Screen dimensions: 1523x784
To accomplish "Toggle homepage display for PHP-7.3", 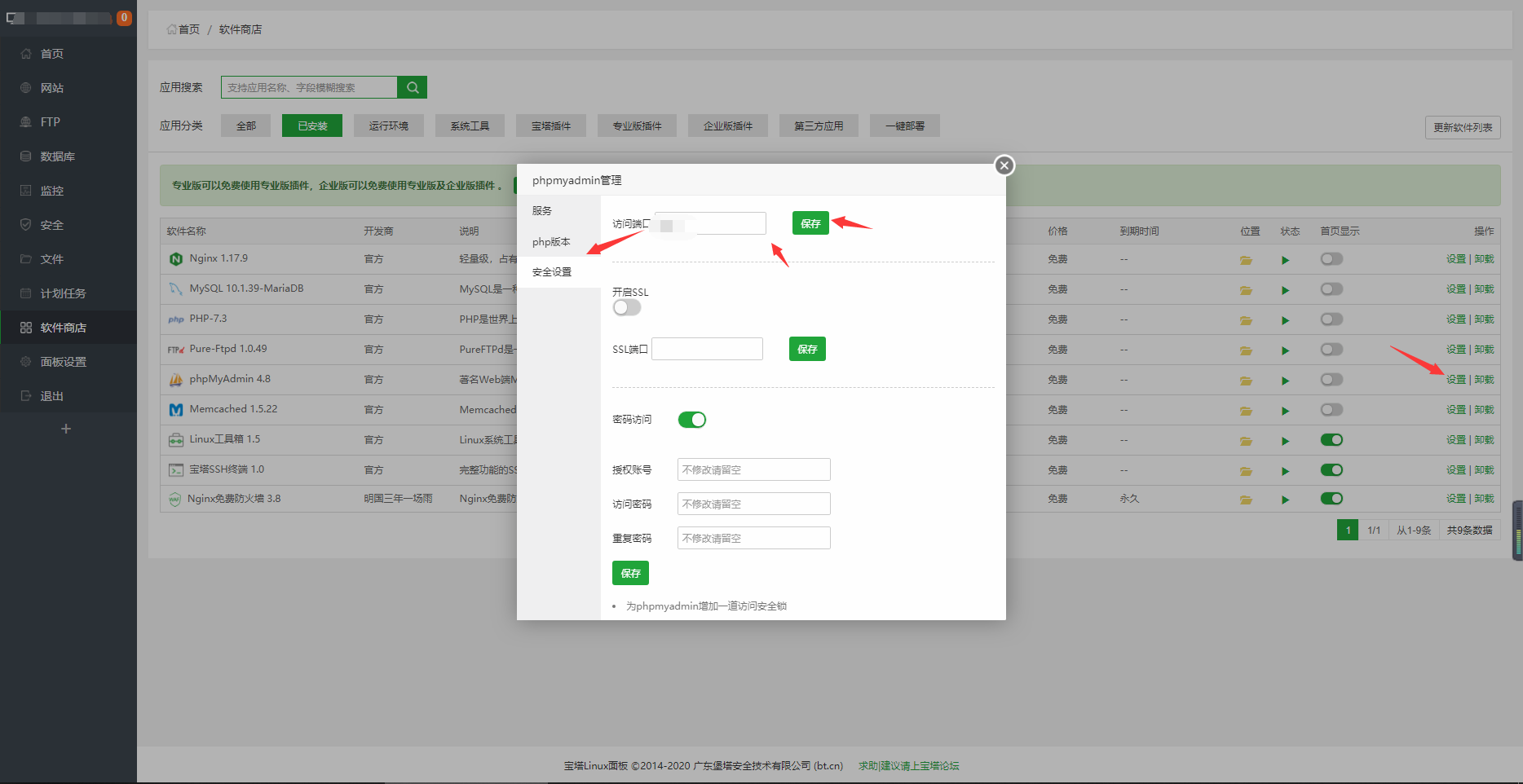I will [x=1331, y=319].
